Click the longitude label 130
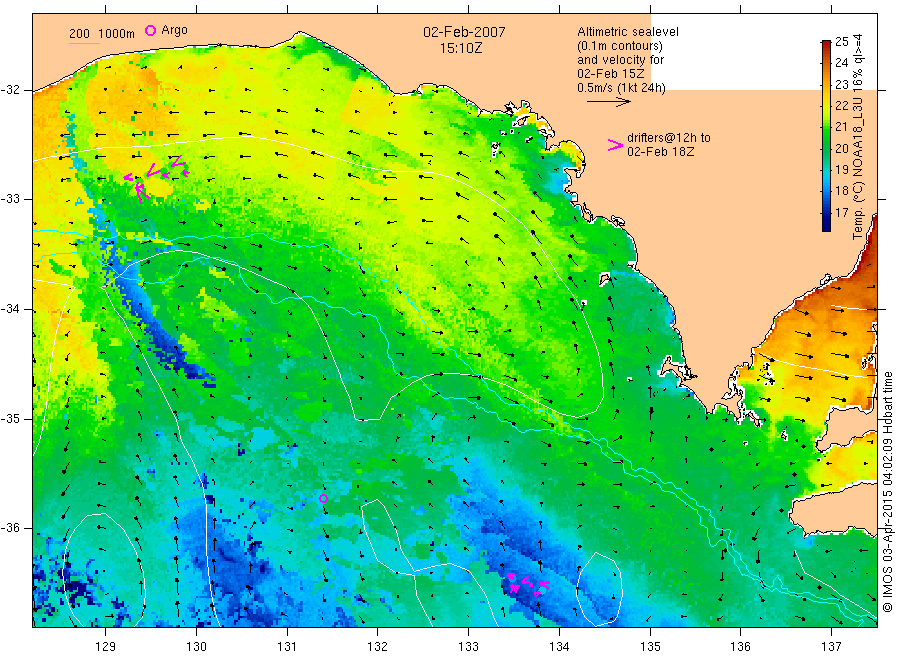900x660 pixels. (196, 647)
